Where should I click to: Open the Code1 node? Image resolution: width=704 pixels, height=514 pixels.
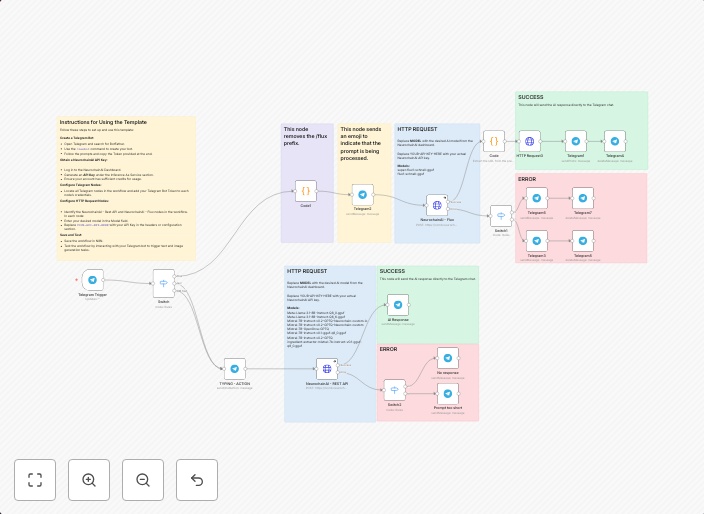click(x=306, y=190)
